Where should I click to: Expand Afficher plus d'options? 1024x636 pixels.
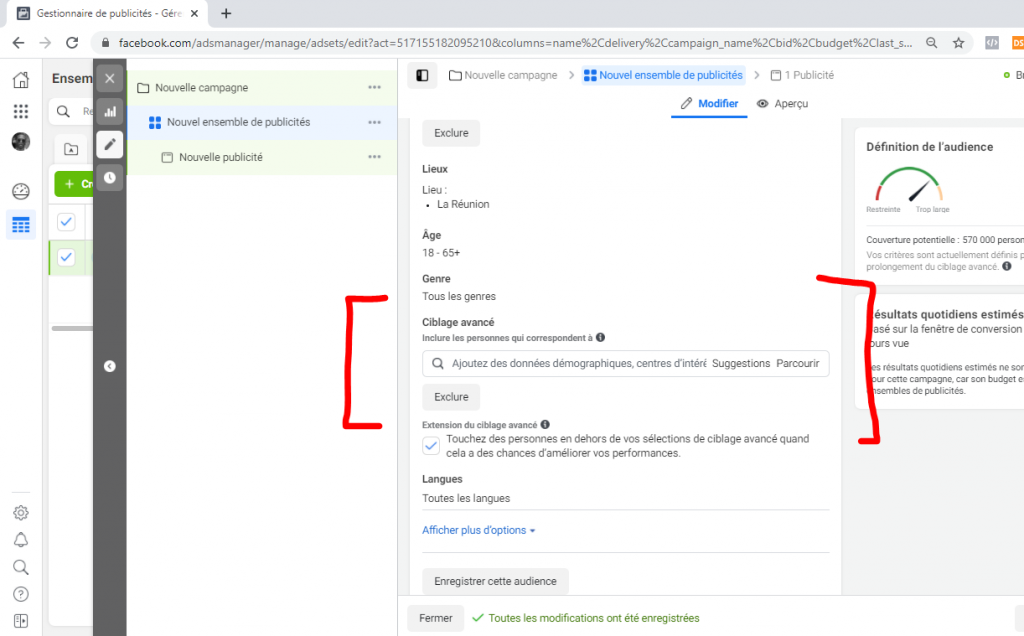click(x=478, y=530)
